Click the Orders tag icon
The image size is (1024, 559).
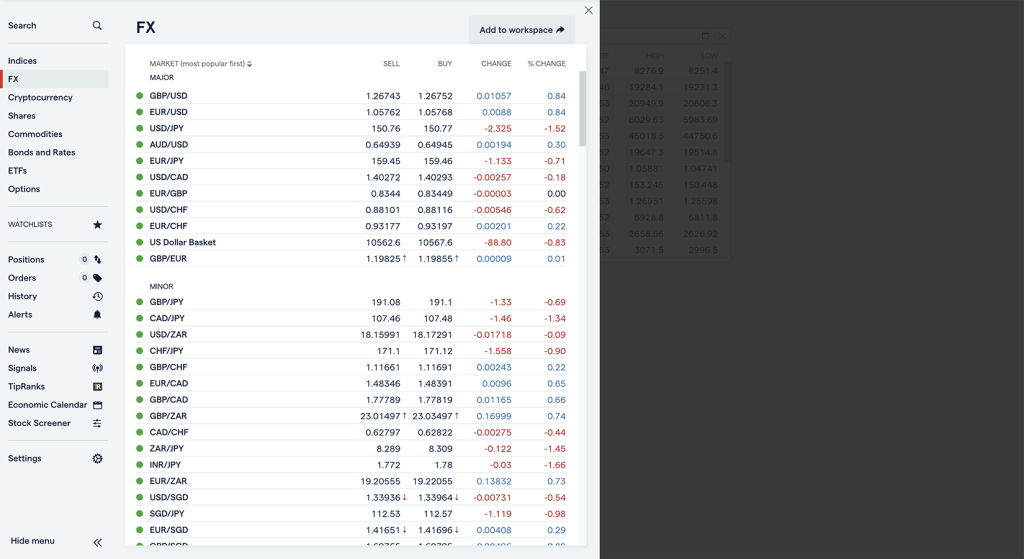pos(97,278)
